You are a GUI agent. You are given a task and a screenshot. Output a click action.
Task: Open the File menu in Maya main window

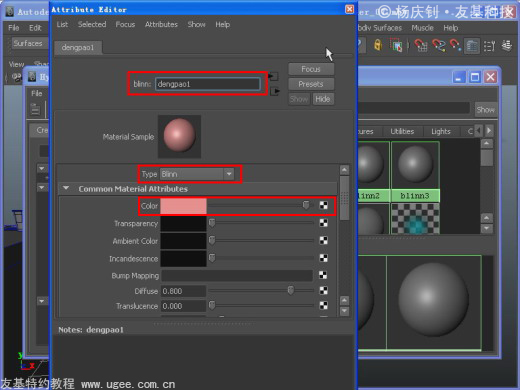[x=13, y=28]
